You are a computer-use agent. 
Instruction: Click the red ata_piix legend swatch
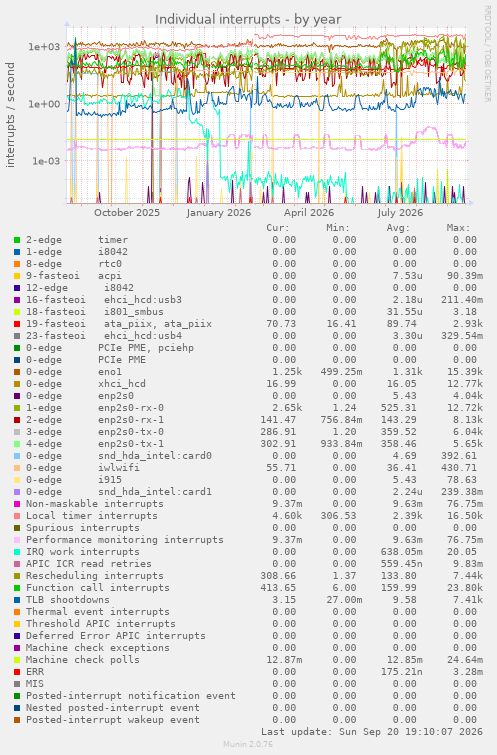click(x=17, y=324)
